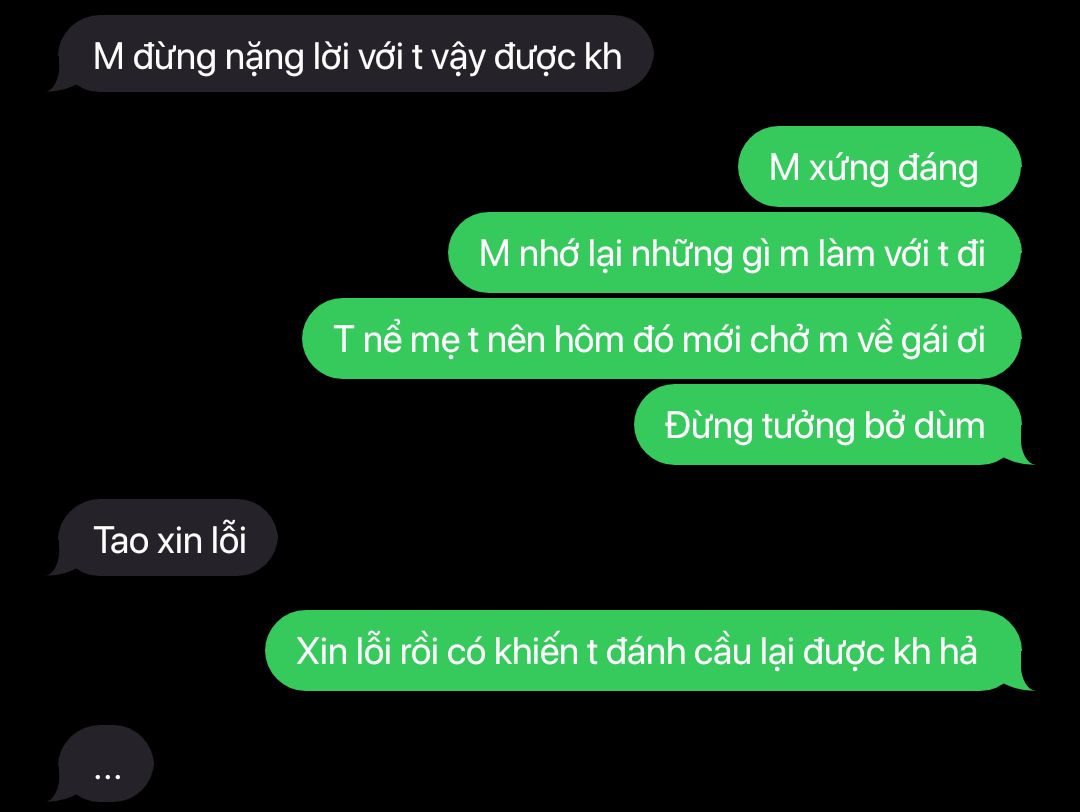Tap the "Đừng tưởng bở dùm" message
1080x812 pixels.
click(x=833, y=425)
